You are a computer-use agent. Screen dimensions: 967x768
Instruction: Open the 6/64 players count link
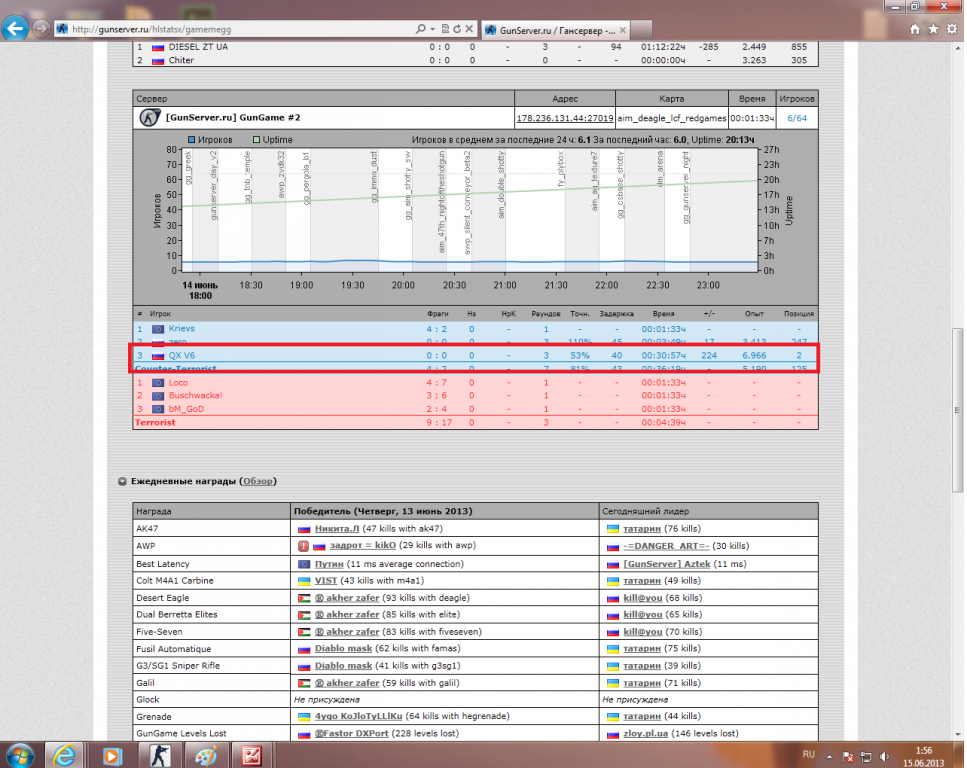pos(797,118)
